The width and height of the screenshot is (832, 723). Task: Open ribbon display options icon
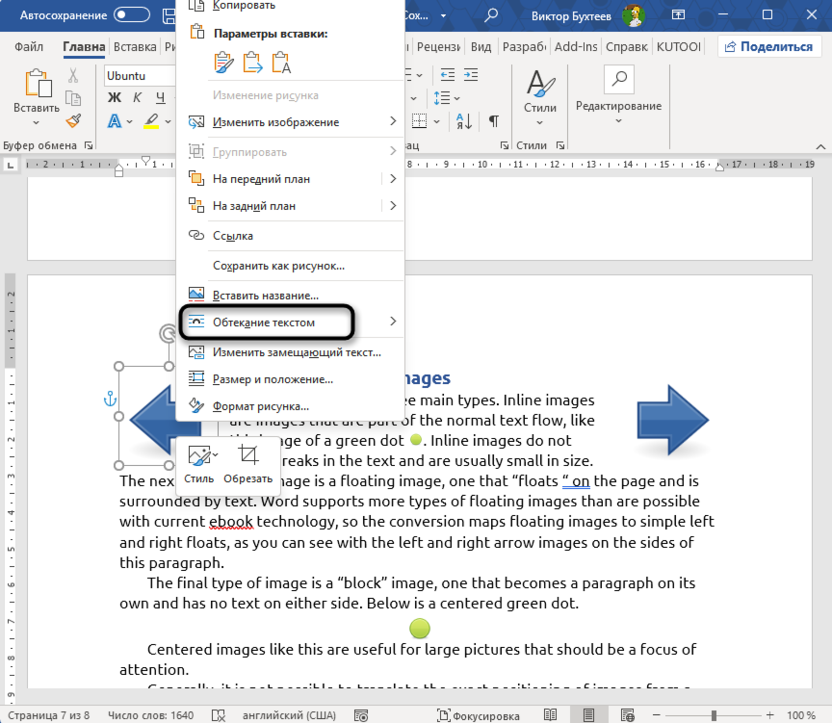click(x=678, y=15)
